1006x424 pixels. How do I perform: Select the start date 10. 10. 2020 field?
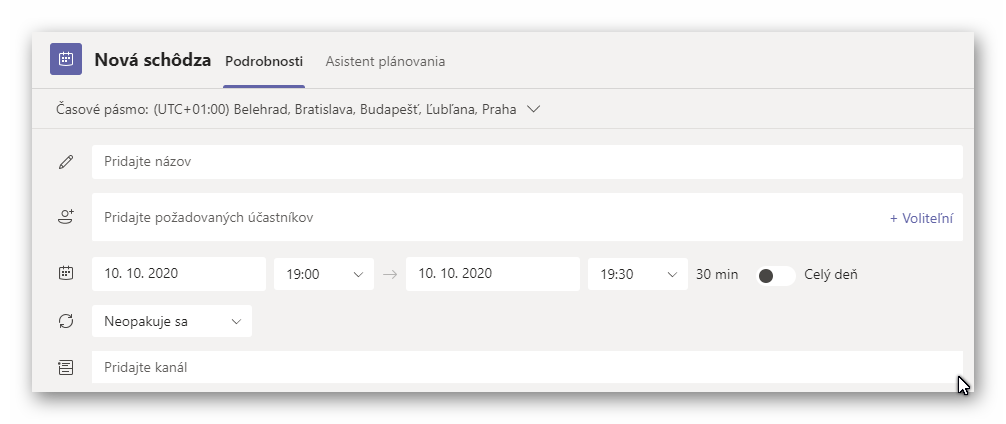(178, 274)
